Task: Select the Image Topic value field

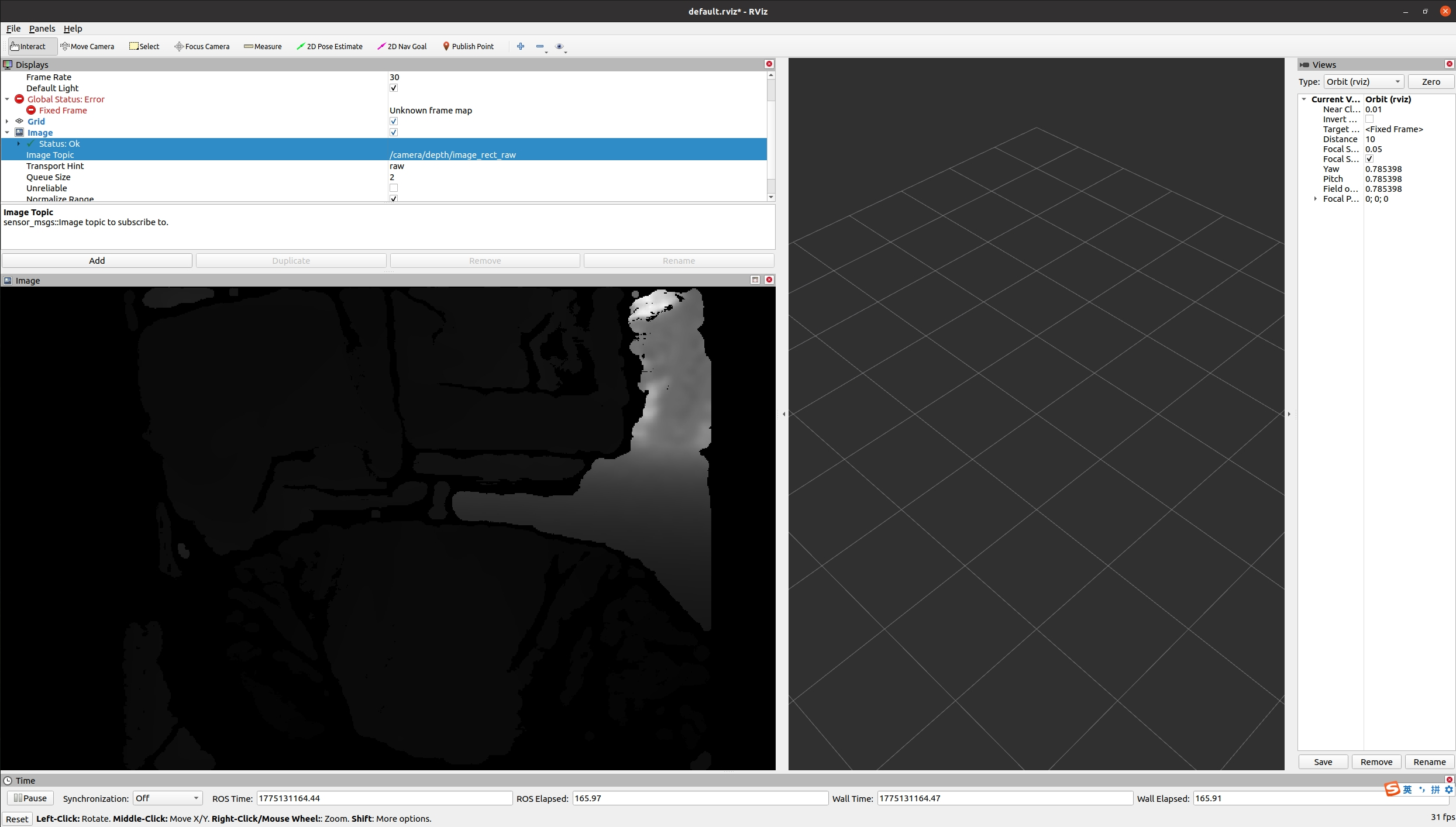Action: tap(577, 154)
